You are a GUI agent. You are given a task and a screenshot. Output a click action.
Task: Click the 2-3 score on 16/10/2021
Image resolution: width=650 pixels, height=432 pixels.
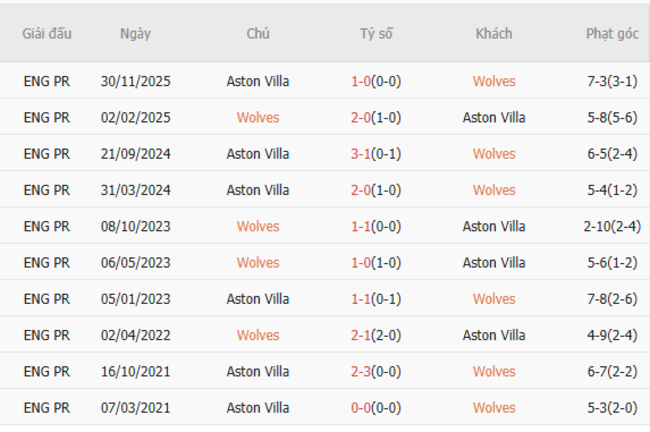(x=361, y=372)
